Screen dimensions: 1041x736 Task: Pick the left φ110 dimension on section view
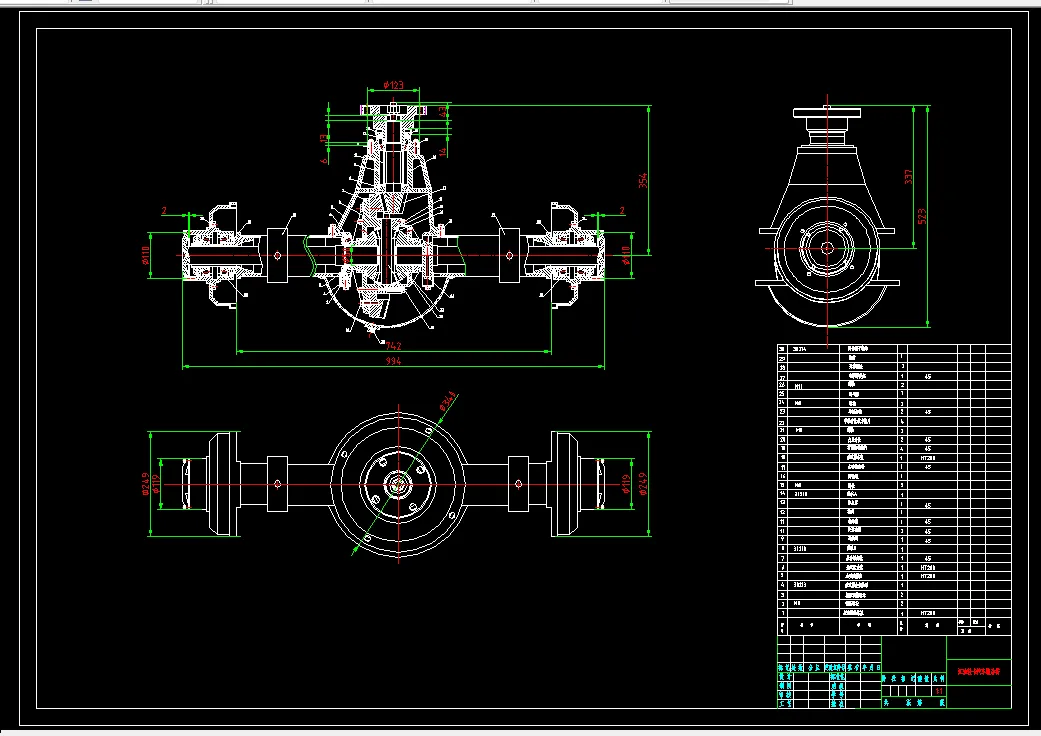[145, 256]
